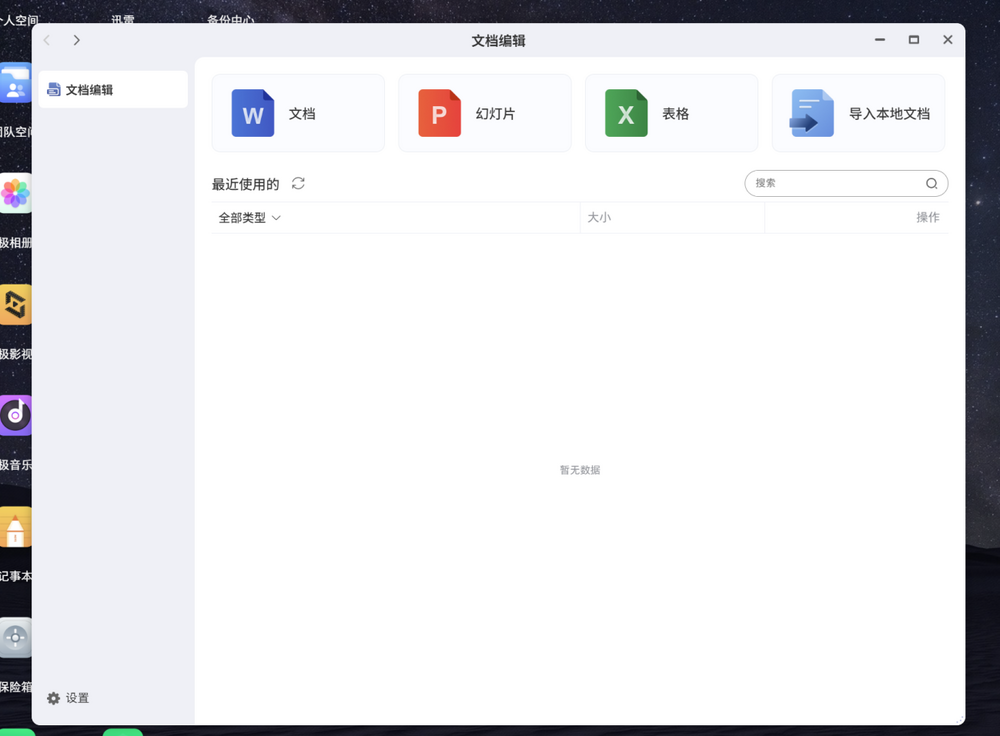
Task: Open the 音乐 desktop app icon
Action: [15, 415]
